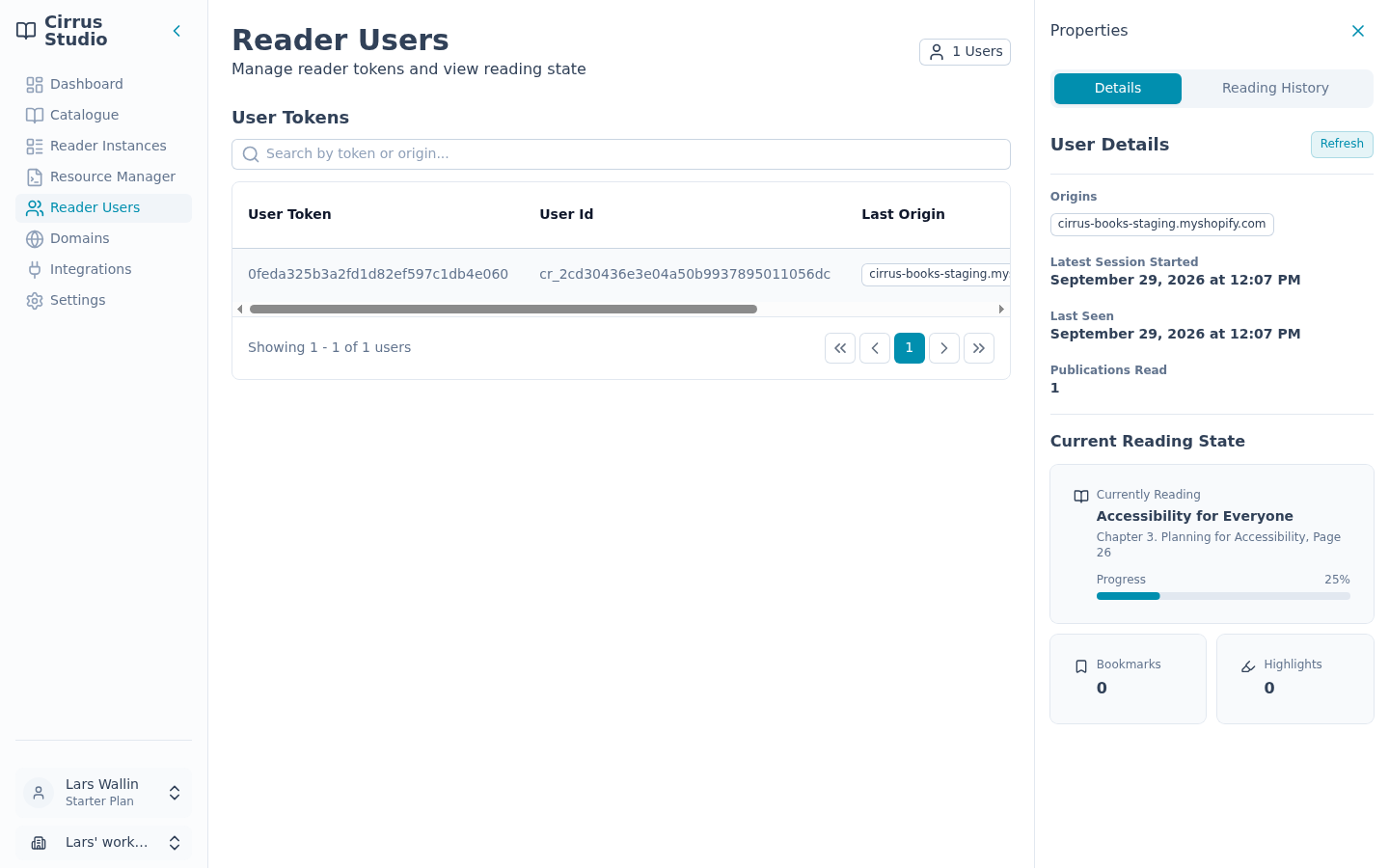Switch to the Details tab
Screen dimensions: 1389x868
tap(1118, 89)
